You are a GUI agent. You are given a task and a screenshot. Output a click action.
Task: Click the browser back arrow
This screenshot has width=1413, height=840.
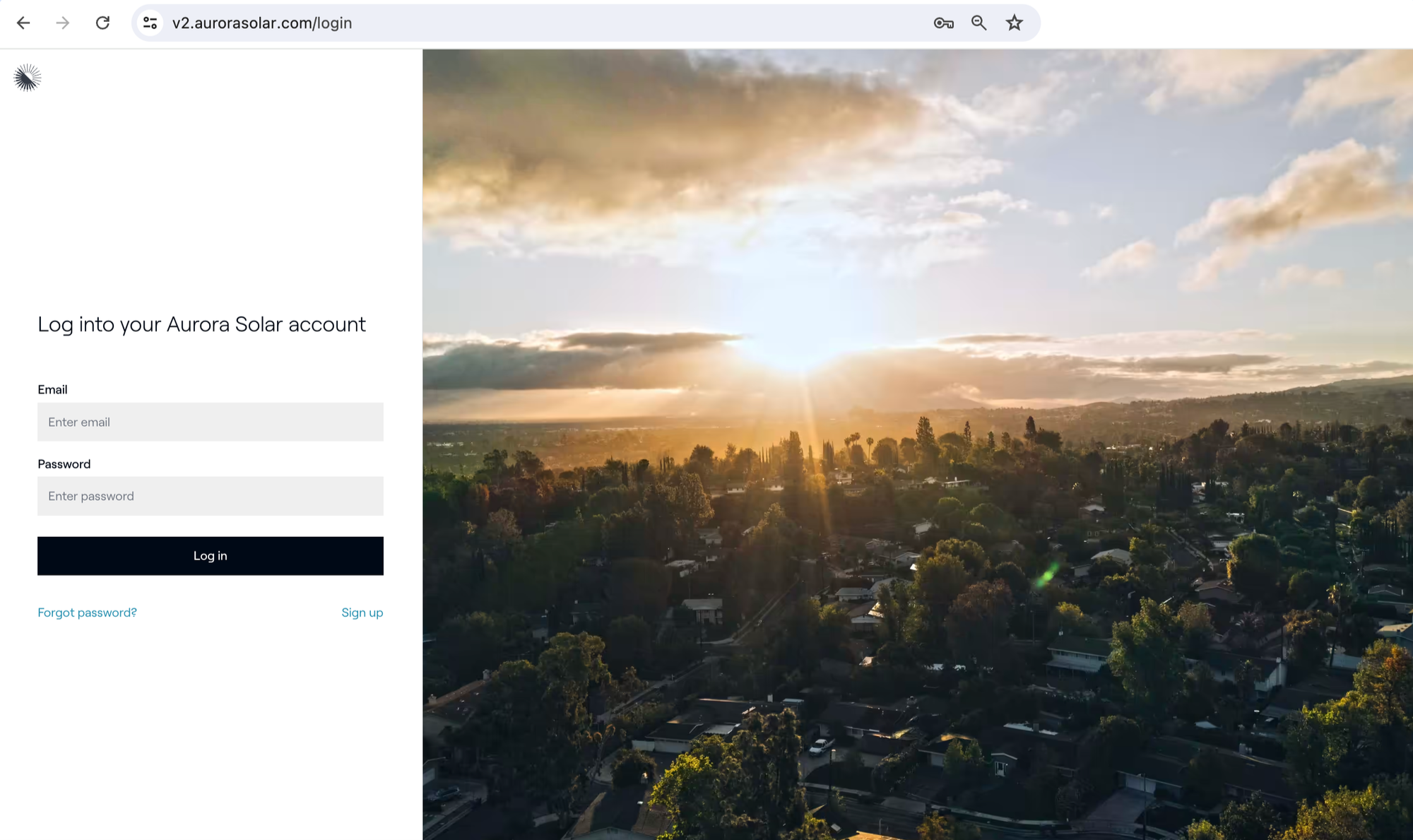pos(23,23)
